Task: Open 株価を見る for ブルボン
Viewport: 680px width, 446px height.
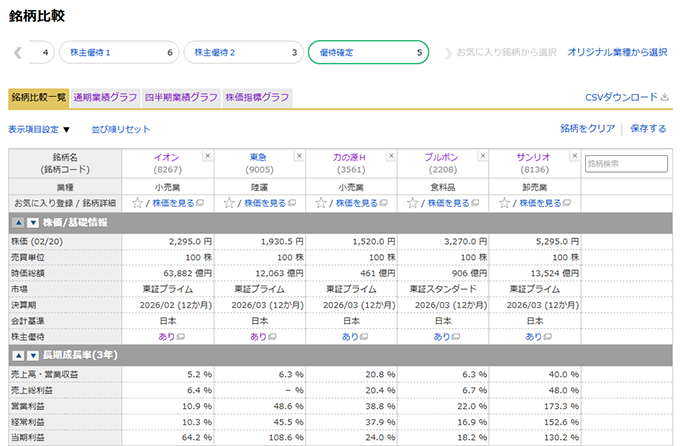Action: [x=453, y=203]
